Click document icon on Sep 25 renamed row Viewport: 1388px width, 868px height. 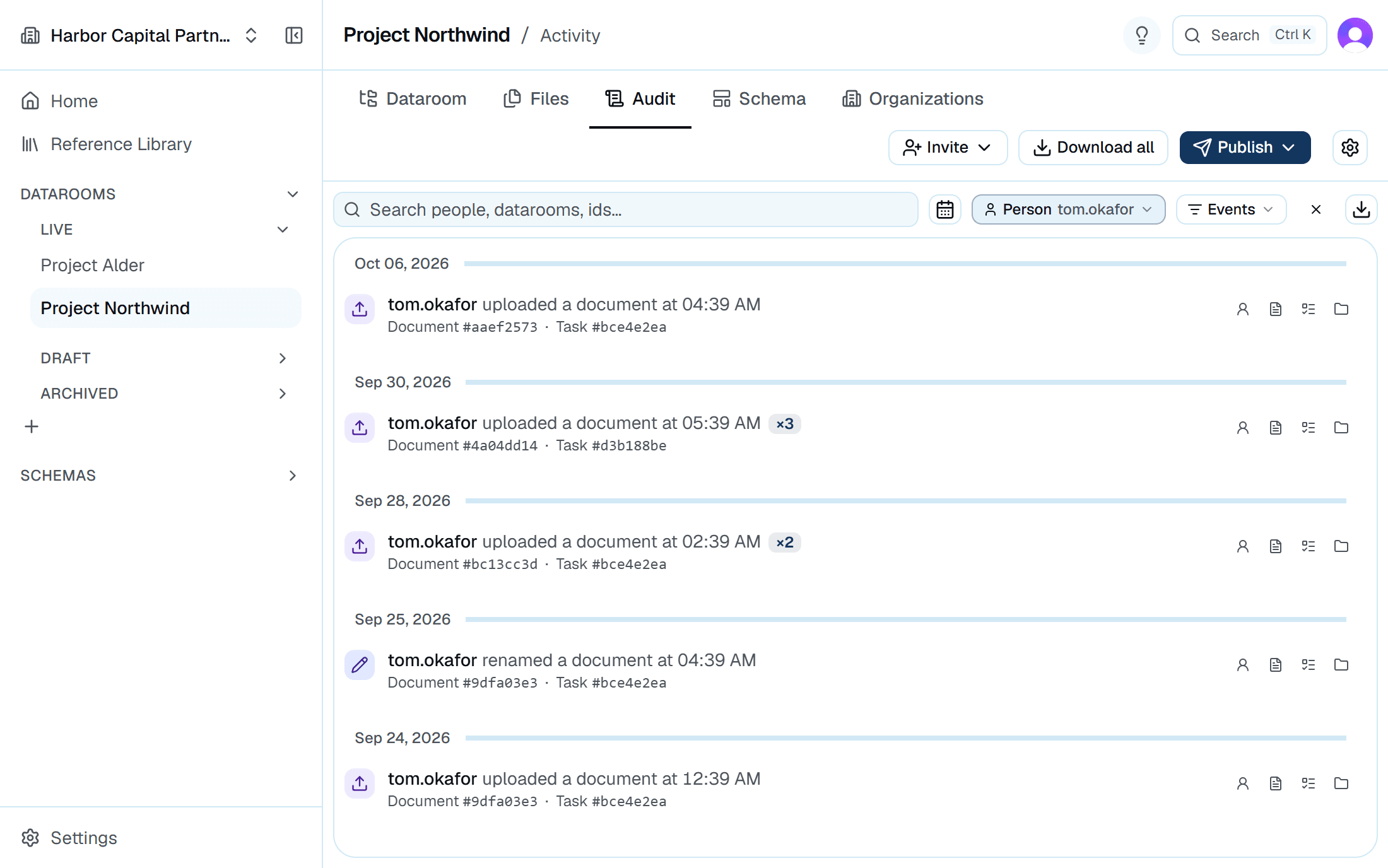pos(1275,665)
